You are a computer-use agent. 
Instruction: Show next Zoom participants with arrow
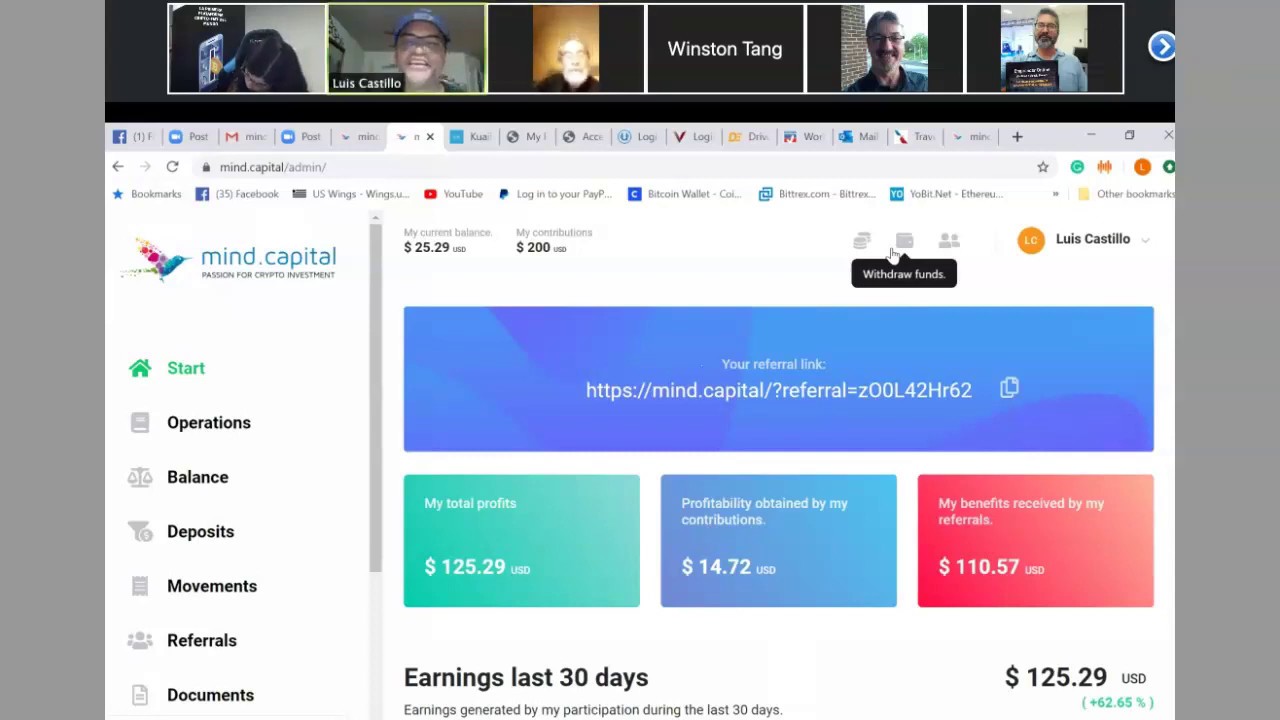coord(1161,46)
